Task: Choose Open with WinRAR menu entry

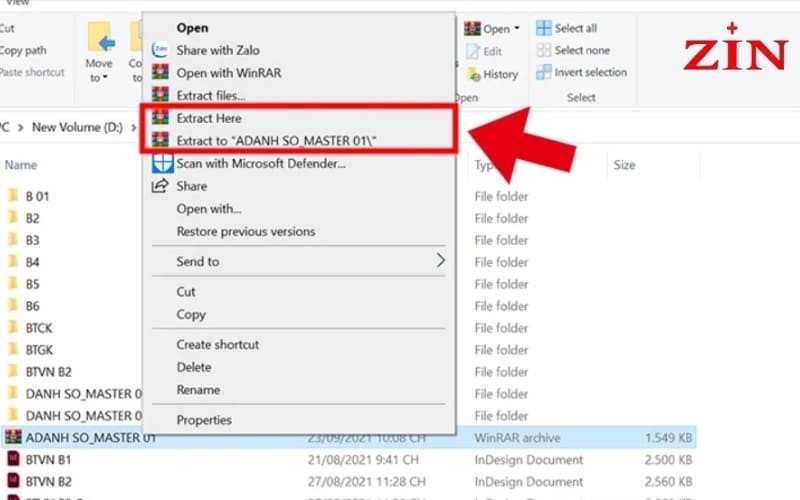Action: [226, 72]
